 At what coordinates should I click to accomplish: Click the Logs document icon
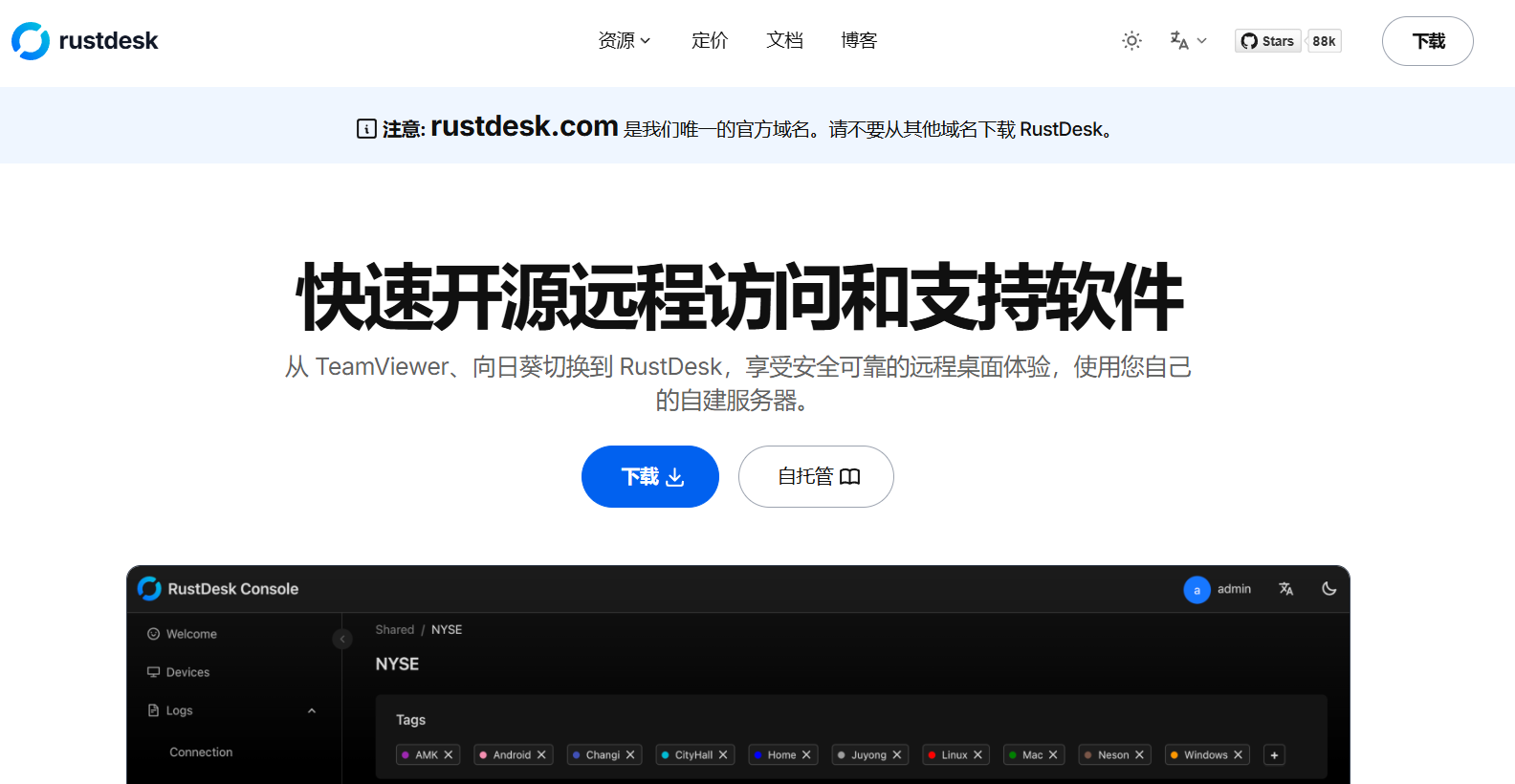(153, 710)
